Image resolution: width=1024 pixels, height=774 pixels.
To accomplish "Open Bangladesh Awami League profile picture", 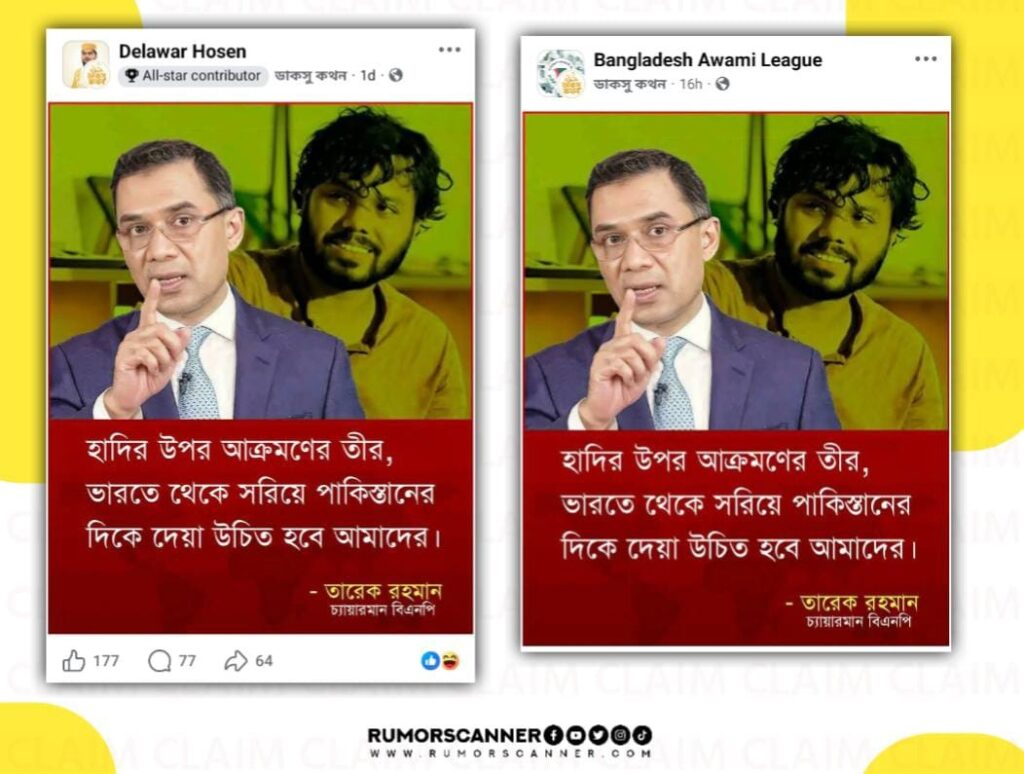I will click(560, 73).
